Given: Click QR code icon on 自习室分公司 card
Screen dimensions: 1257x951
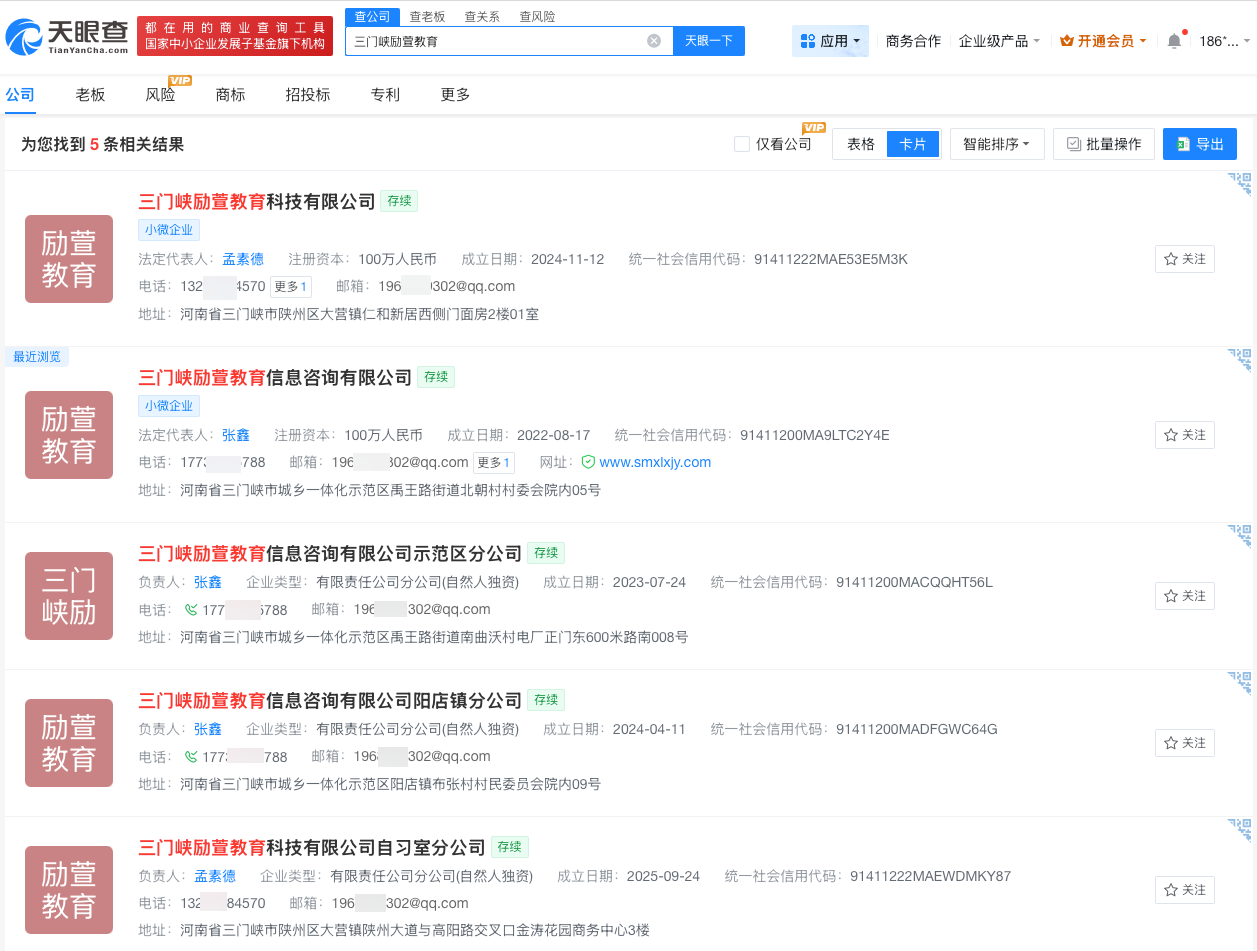Looking at the screenshot, I should (1240, 830).
